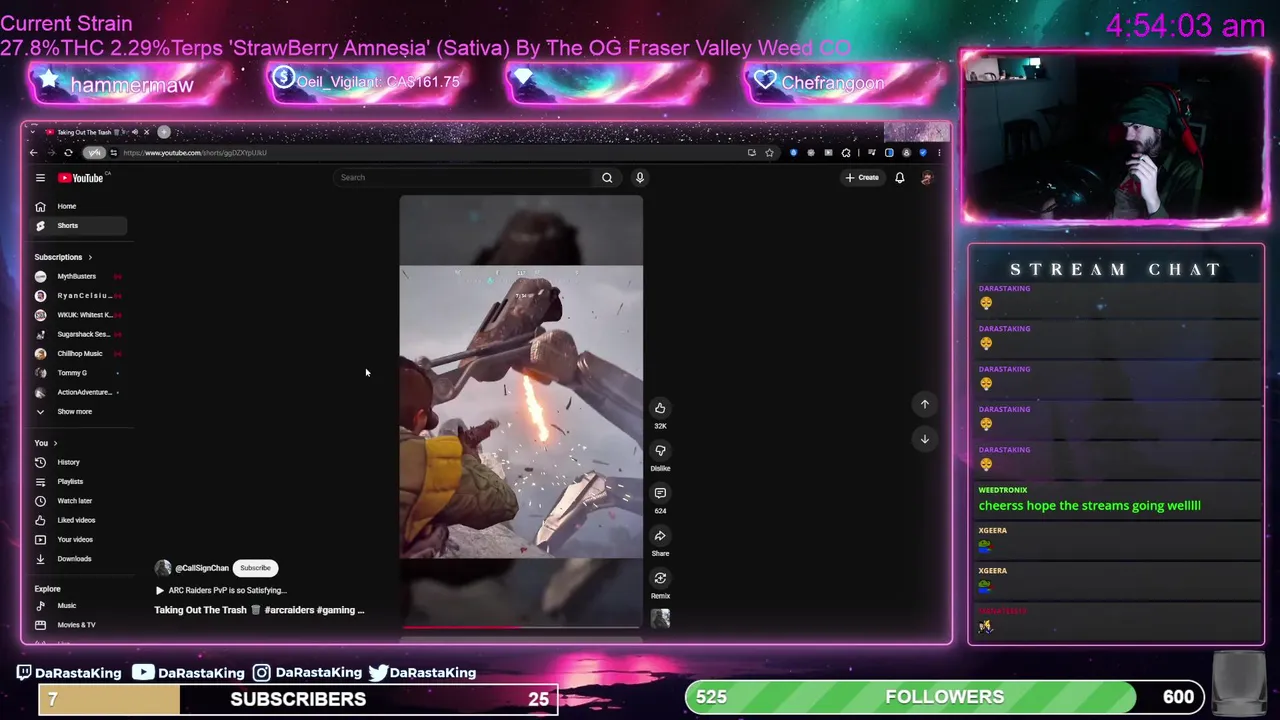This screenshot has width=1280, height=720.
Task: Select Shorts in the sidebar
Action: click(x=79, y=226)
